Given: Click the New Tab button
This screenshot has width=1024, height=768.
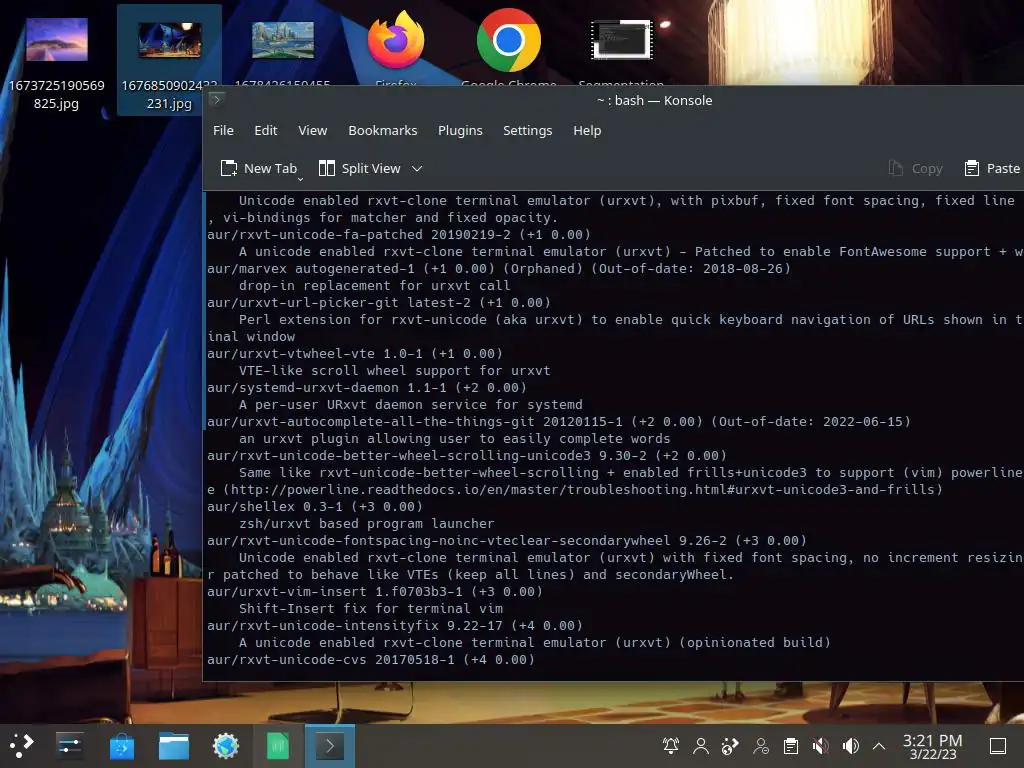Looking at the screenshot, I should [259, 168].
